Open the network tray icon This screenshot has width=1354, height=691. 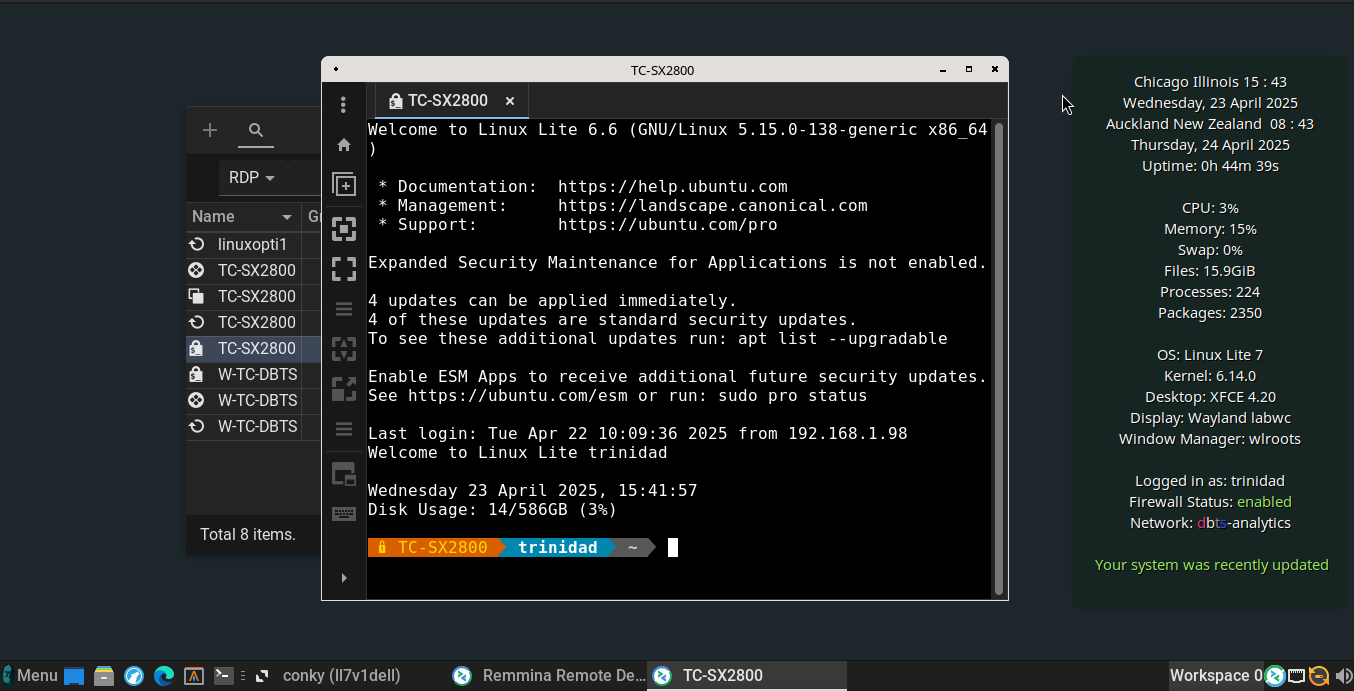(1297, 676)
